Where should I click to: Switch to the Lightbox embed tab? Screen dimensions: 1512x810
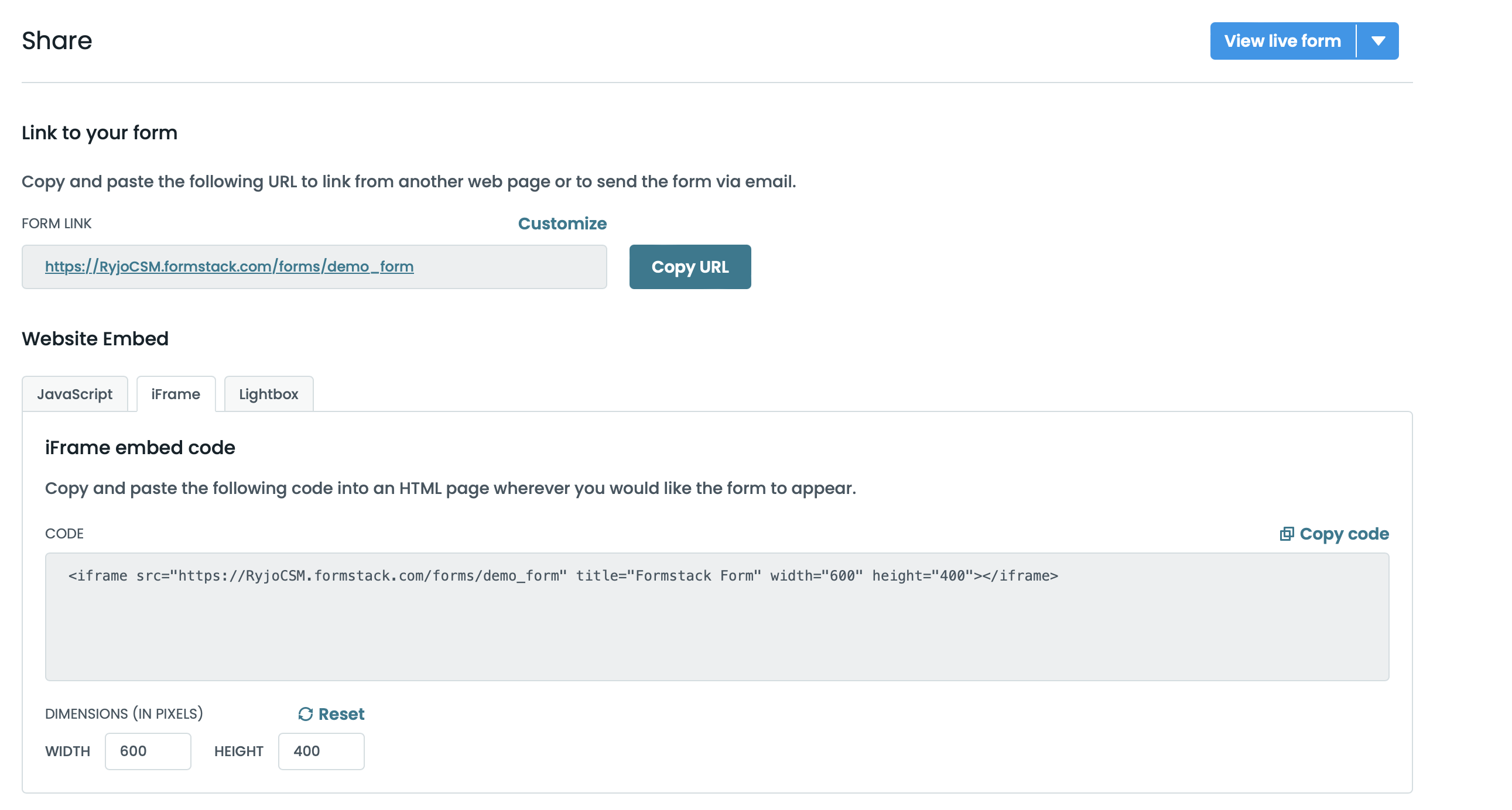pyautogui.click(x=268, y=393)
